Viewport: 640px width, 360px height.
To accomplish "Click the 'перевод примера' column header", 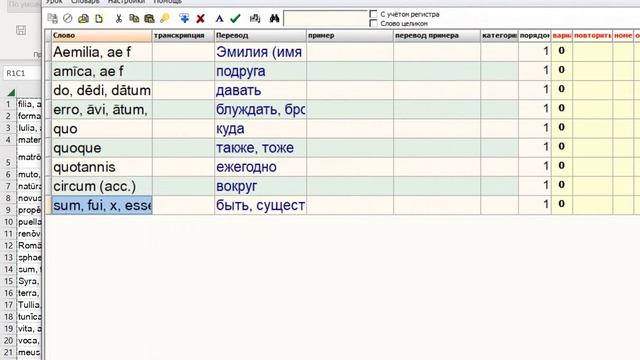I will pos(437,36).
